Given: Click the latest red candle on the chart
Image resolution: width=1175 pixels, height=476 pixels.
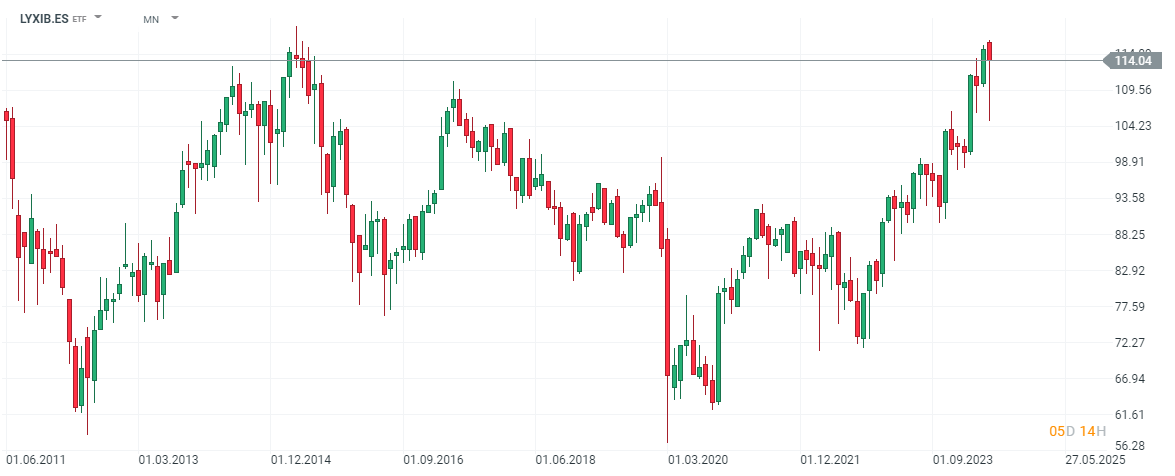Looking at the screenshot, I should pyautogui.click(x=990, y=51).
